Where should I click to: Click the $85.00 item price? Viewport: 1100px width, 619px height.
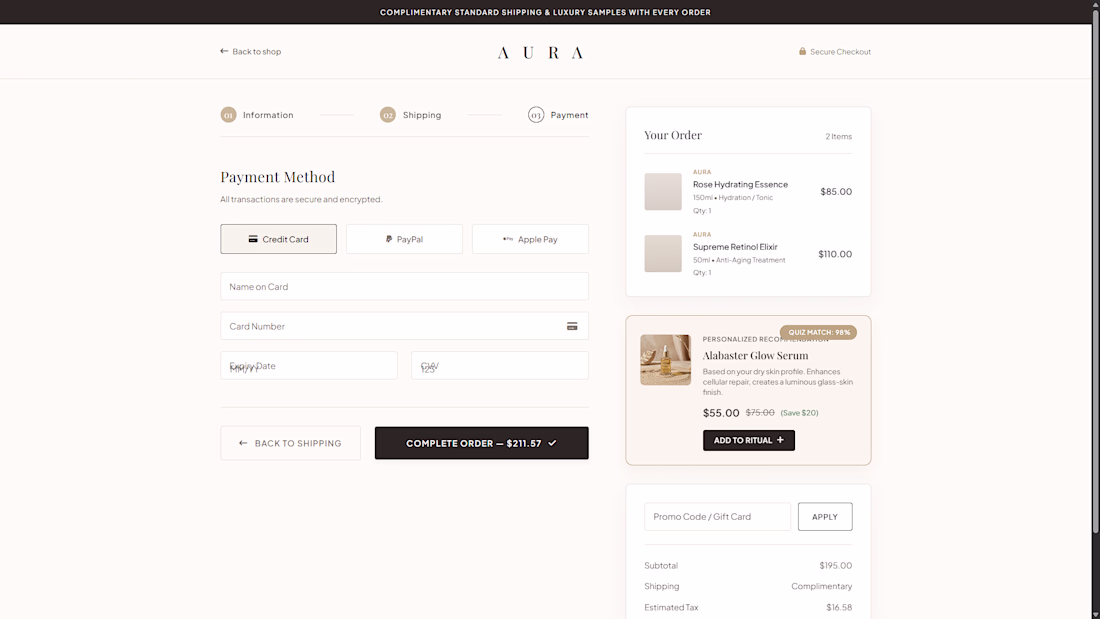tap(836, 192)
